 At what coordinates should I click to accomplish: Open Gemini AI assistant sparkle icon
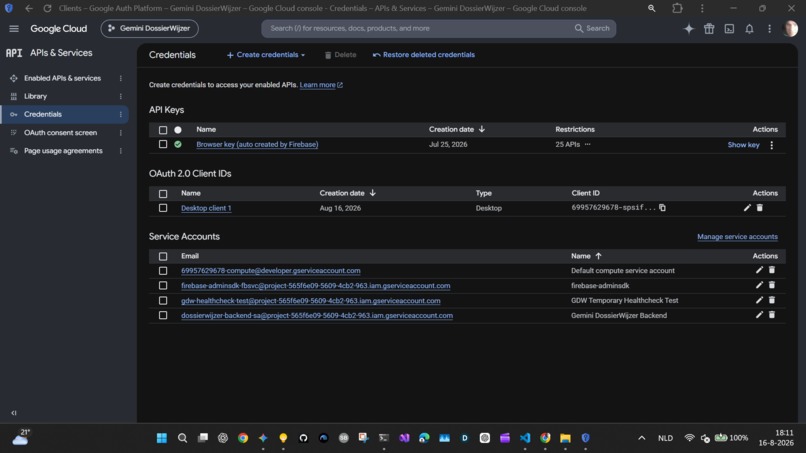[x=689, y=29]
